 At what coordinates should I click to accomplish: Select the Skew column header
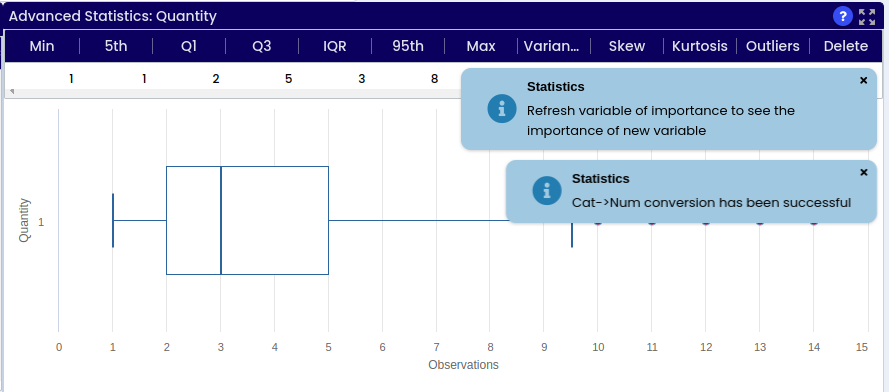coord(627,46)
